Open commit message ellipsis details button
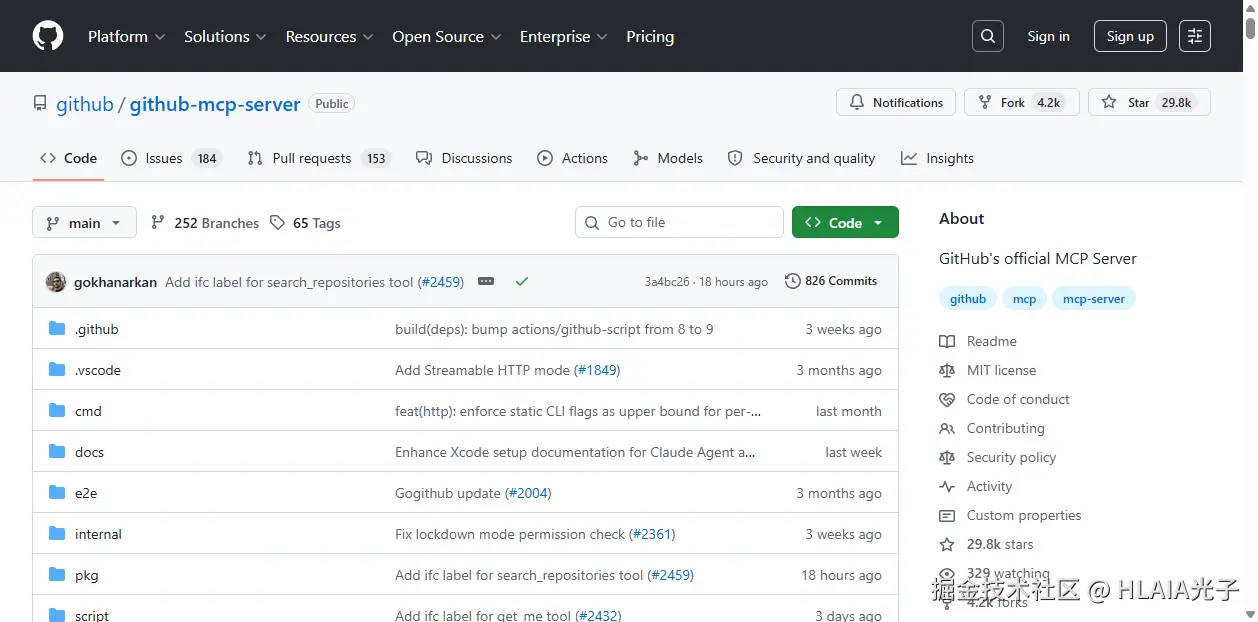The width and height of the screenshot is (1258, 622). [486, 282]
